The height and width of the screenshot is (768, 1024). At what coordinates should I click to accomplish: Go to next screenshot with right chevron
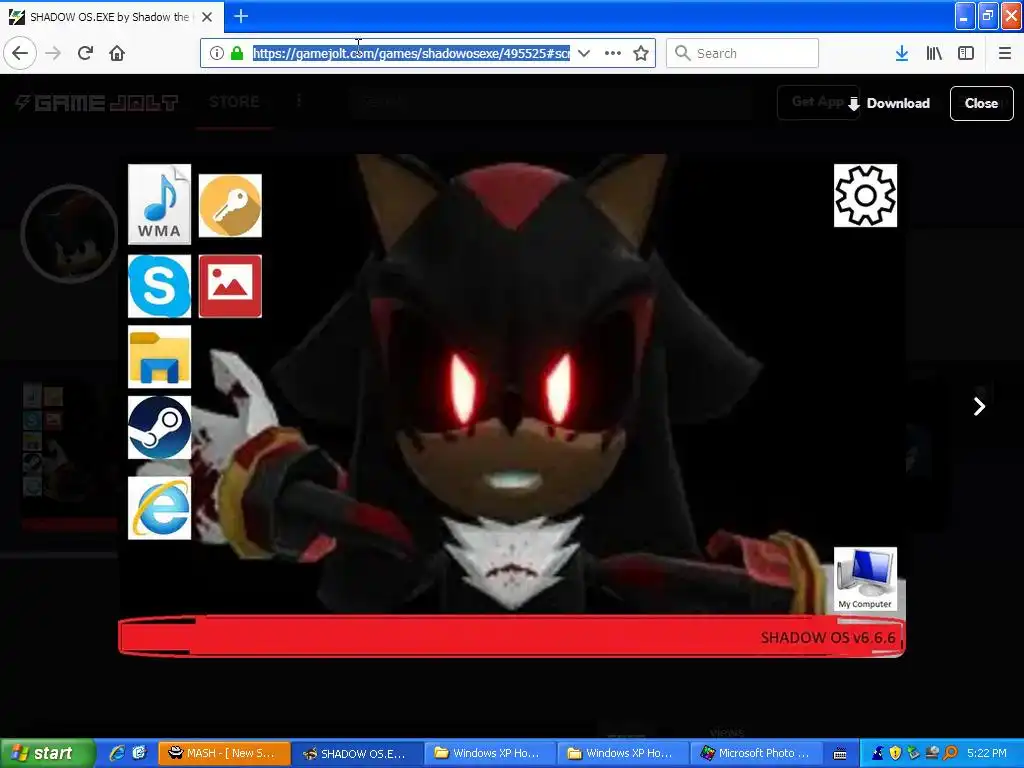point(979,406)
